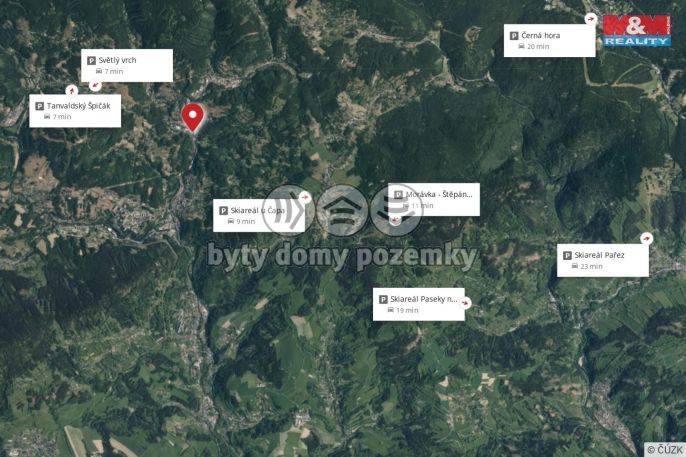
Task: Open the Morávka - Štěpán info card
Action: coord(434,199)
